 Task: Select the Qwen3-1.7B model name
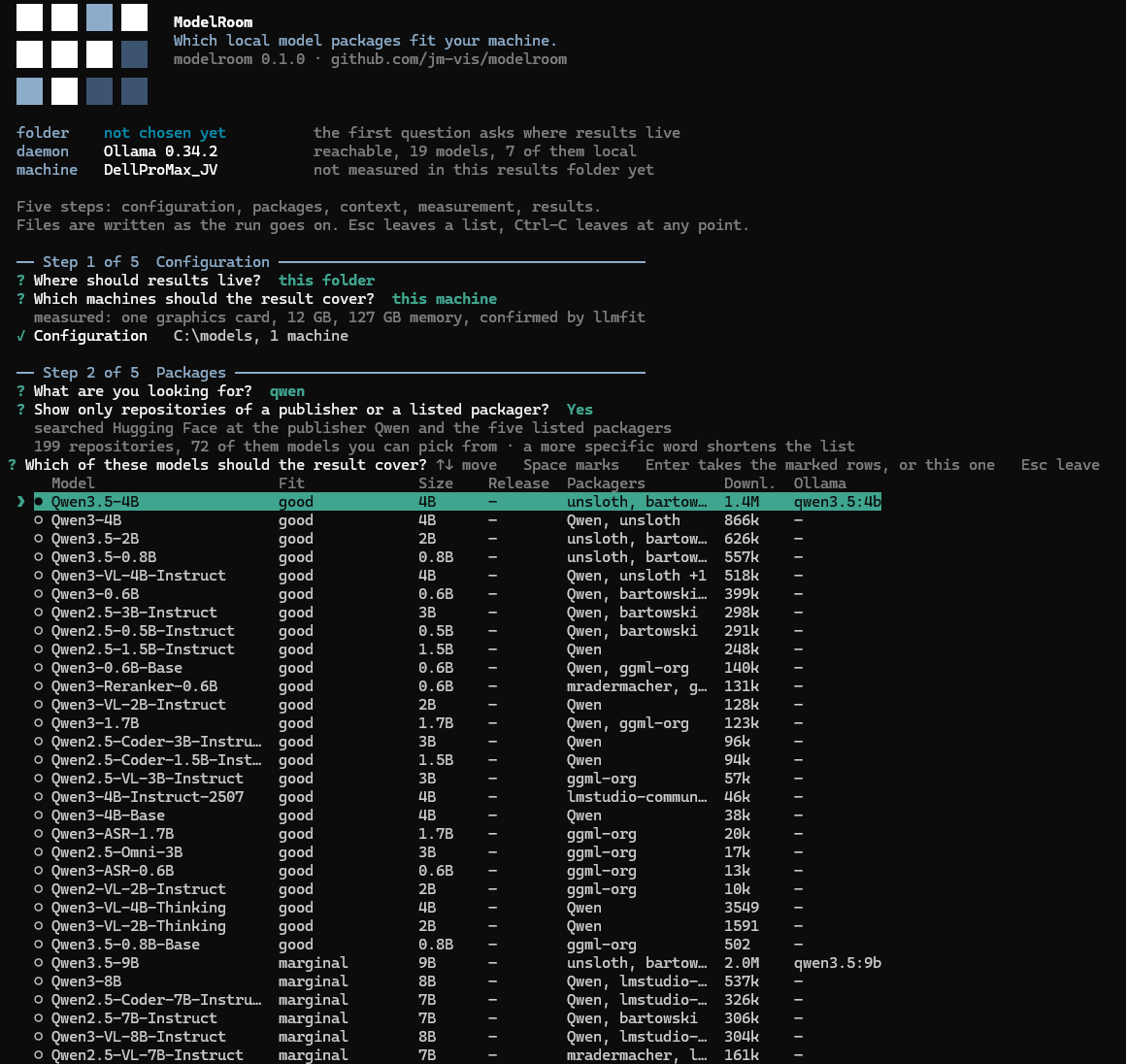point(95,723)
